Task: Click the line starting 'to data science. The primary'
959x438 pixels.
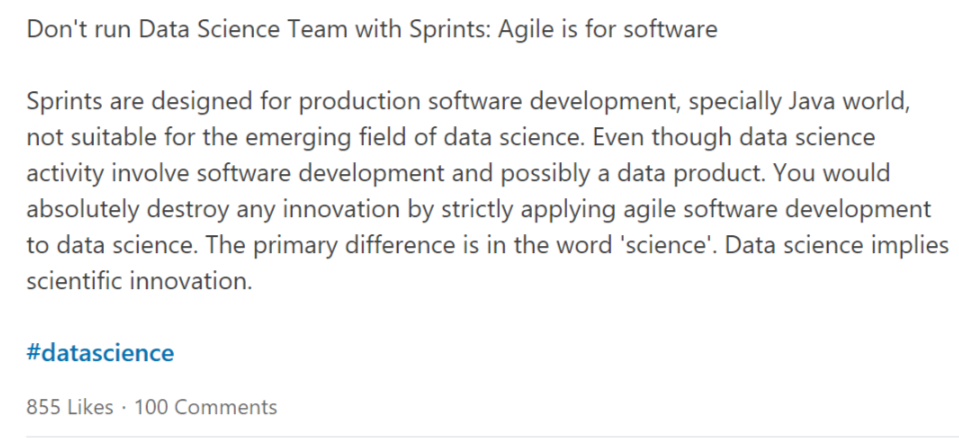Action: pos(487,246)
